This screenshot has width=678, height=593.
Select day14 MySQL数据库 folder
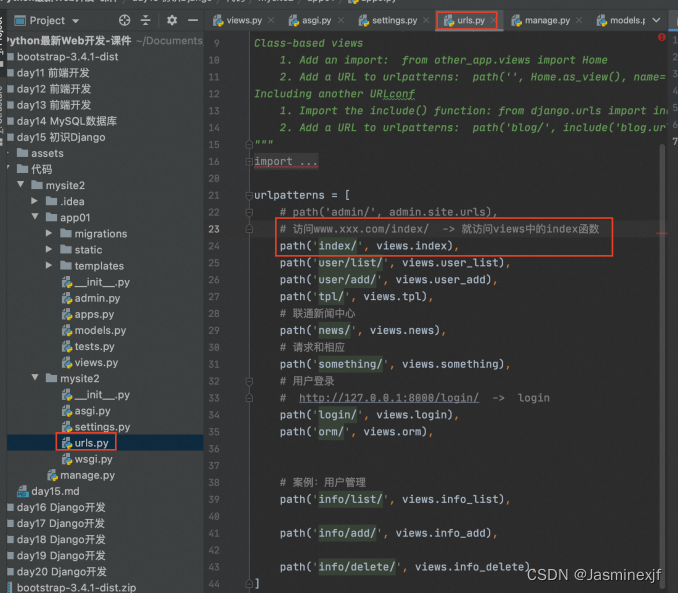click(62, 121)
